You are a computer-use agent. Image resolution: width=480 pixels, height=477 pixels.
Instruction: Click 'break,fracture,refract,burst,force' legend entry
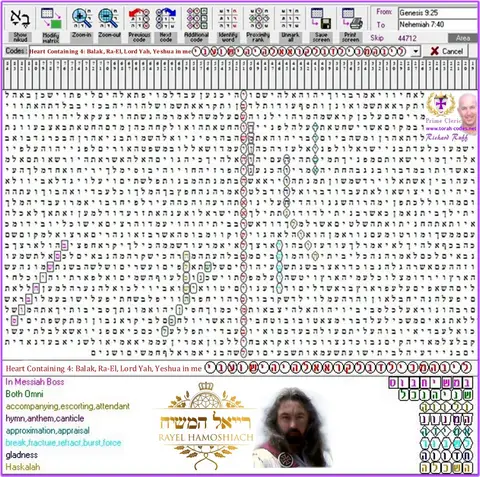point(63,443)
